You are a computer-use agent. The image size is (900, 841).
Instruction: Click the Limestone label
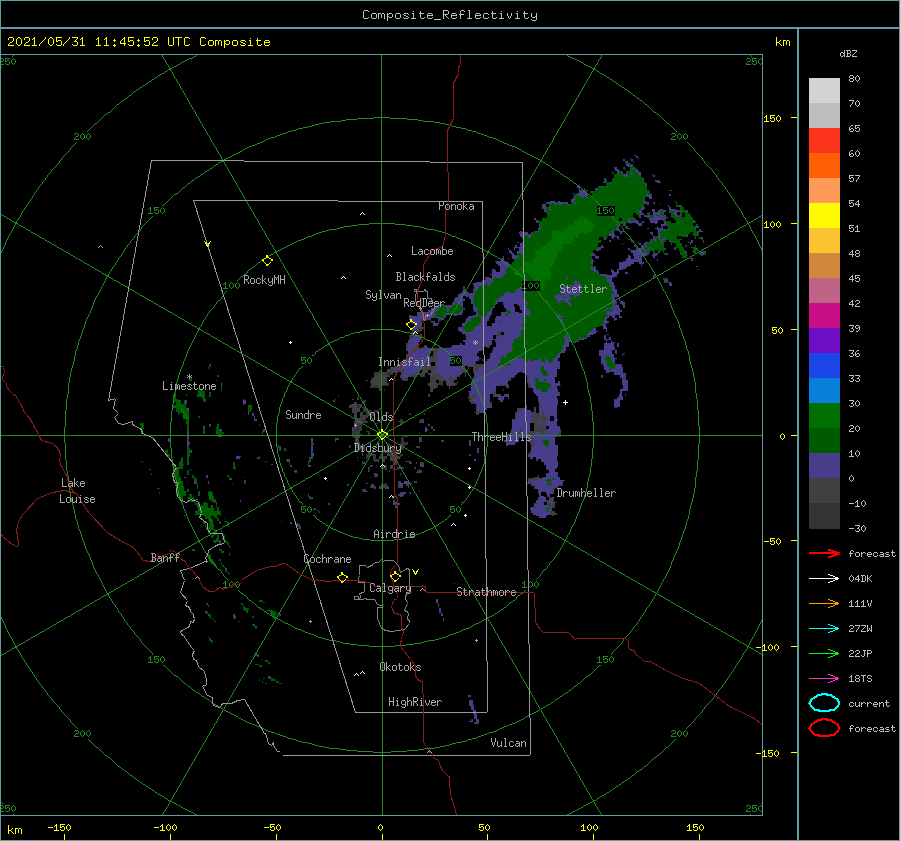pos(189,386)
